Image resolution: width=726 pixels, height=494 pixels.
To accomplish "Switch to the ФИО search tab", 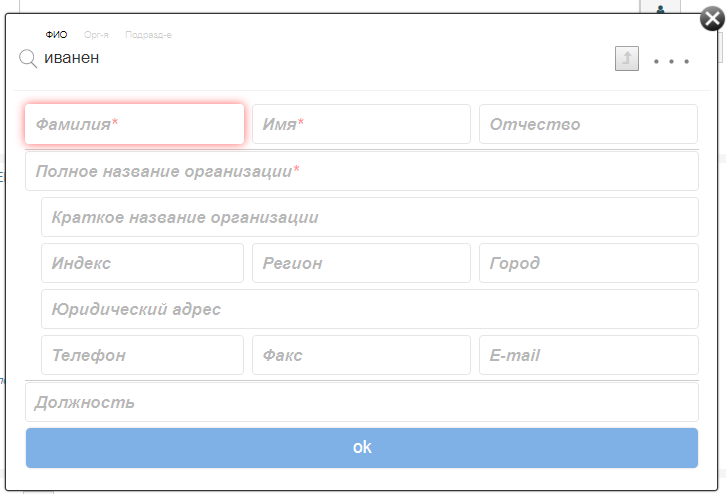I will pyautogui.click(x=56, y=35).
